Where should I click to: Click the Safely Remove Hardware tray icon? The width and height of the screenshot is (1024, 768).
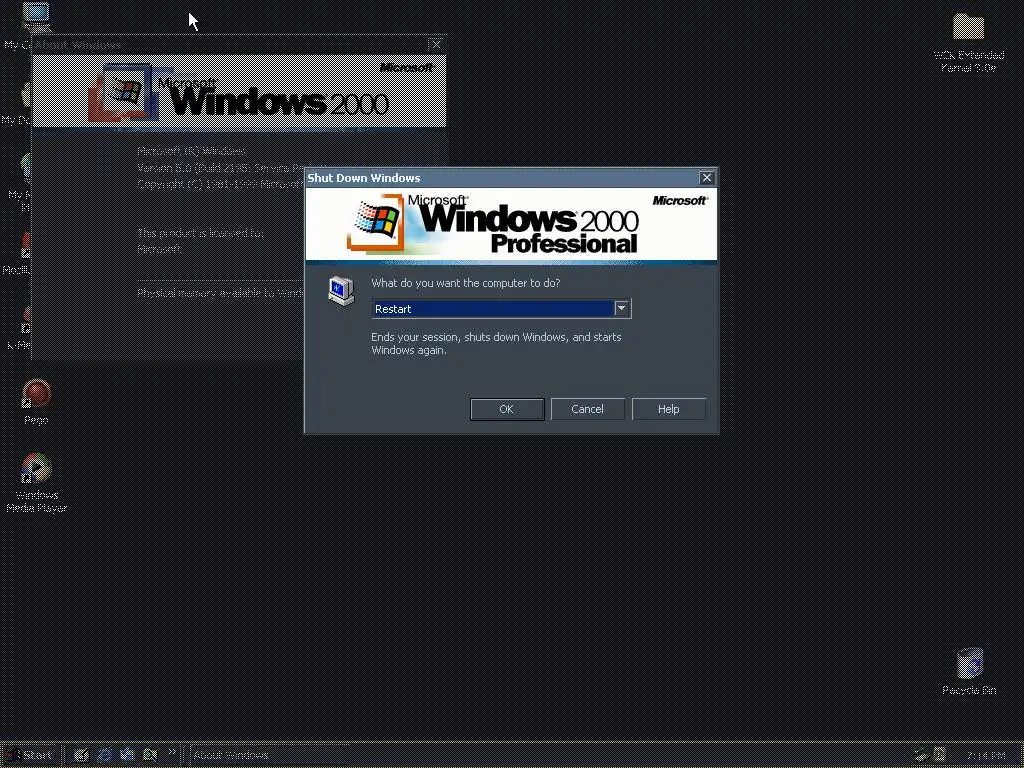click(x=921, y=755)
